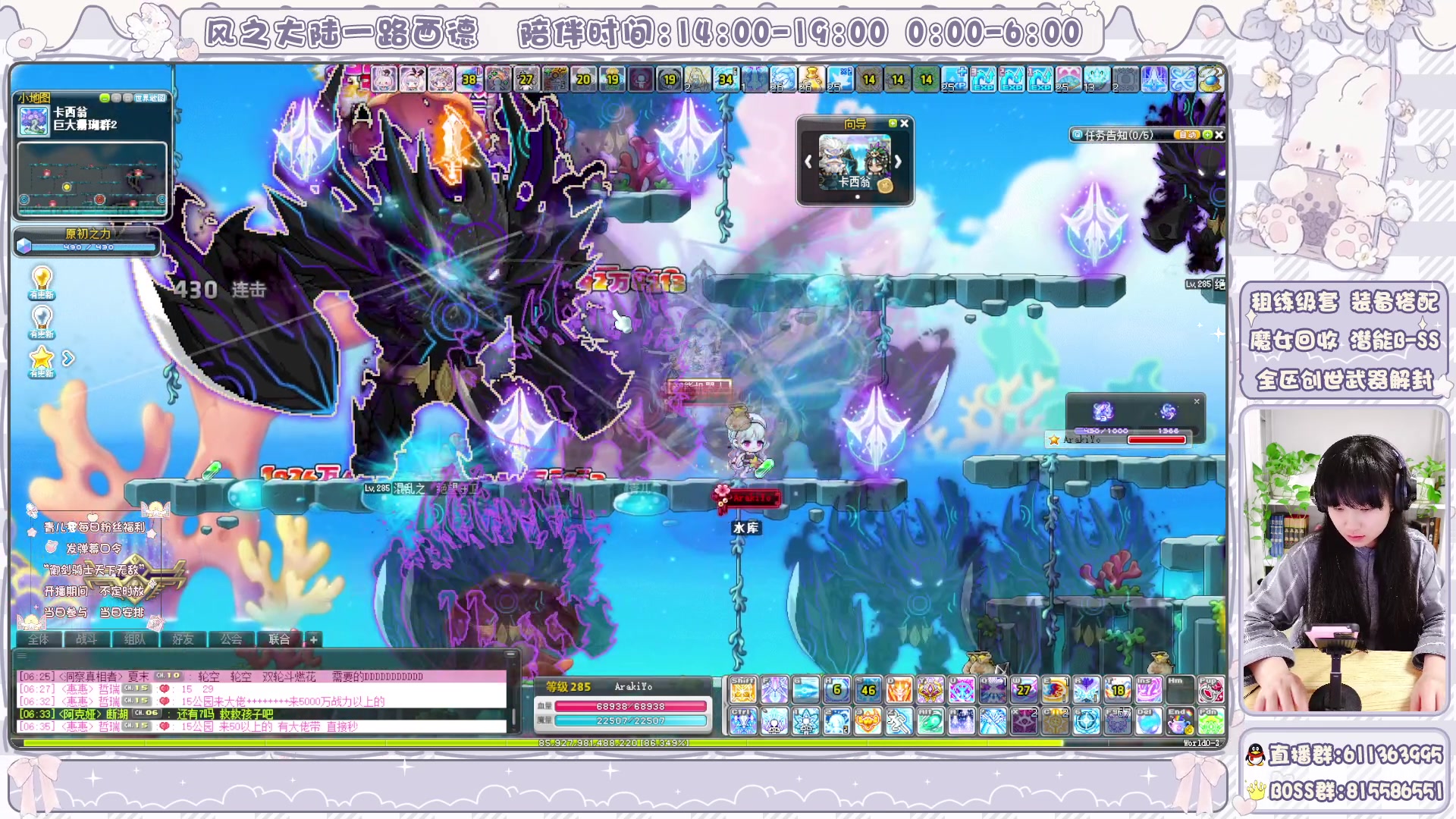
Task: Click the white lightbulb update notice
Action: pos(42,322)
